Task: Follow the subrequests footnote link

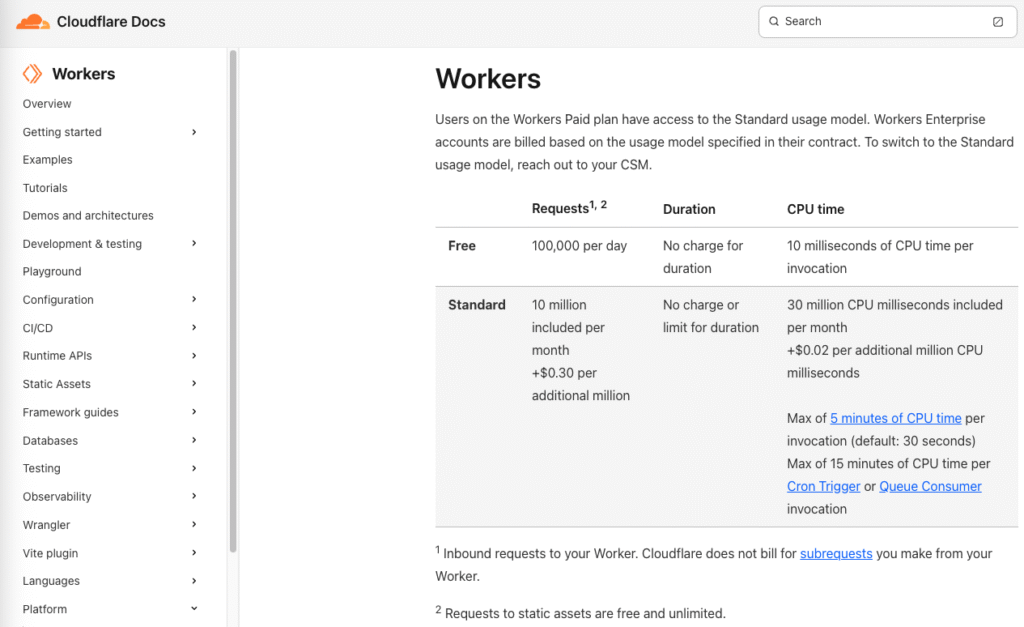Action: (836, 553)
